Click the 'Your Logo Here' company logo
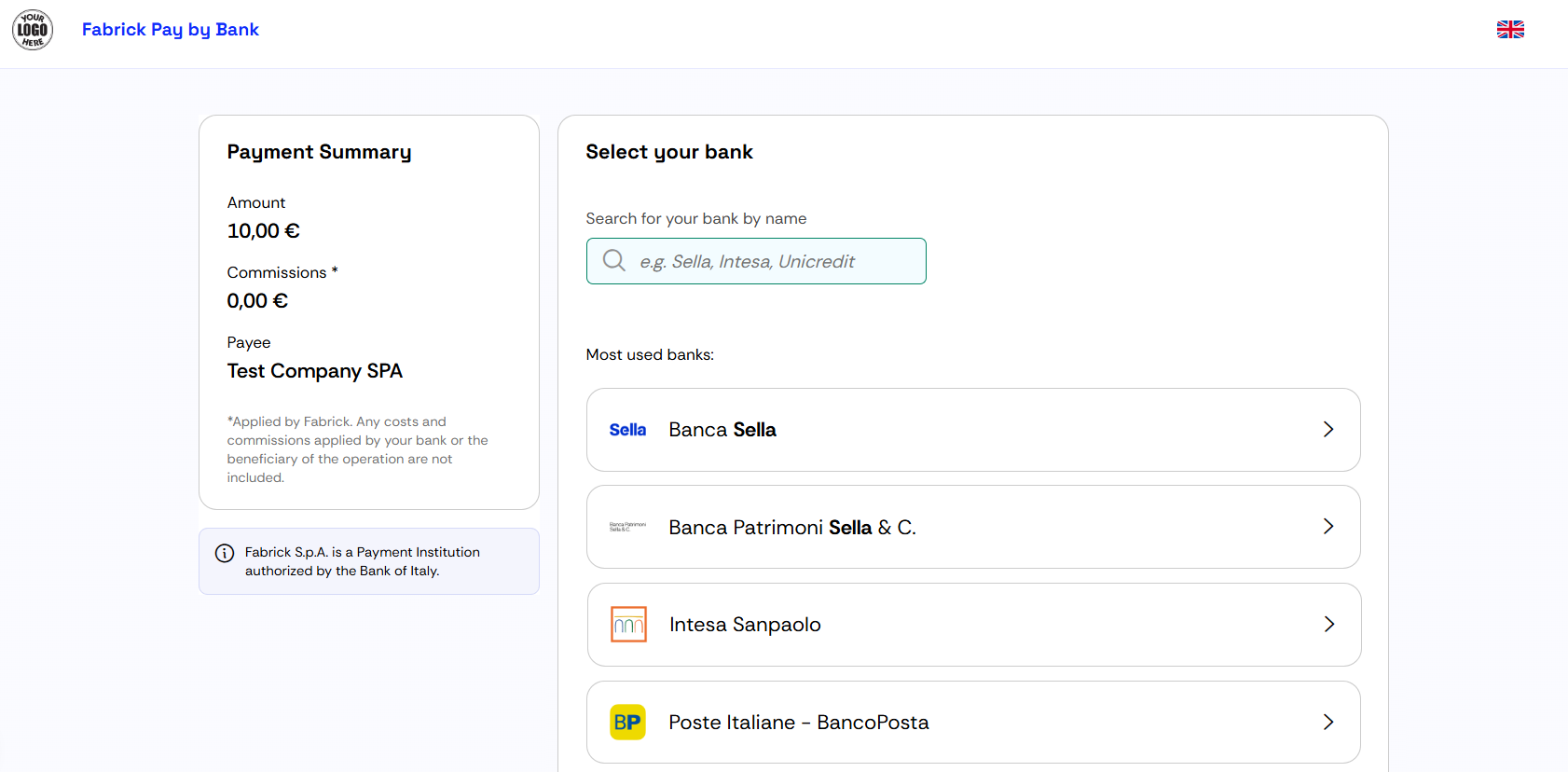 click(x=33, y=30)
